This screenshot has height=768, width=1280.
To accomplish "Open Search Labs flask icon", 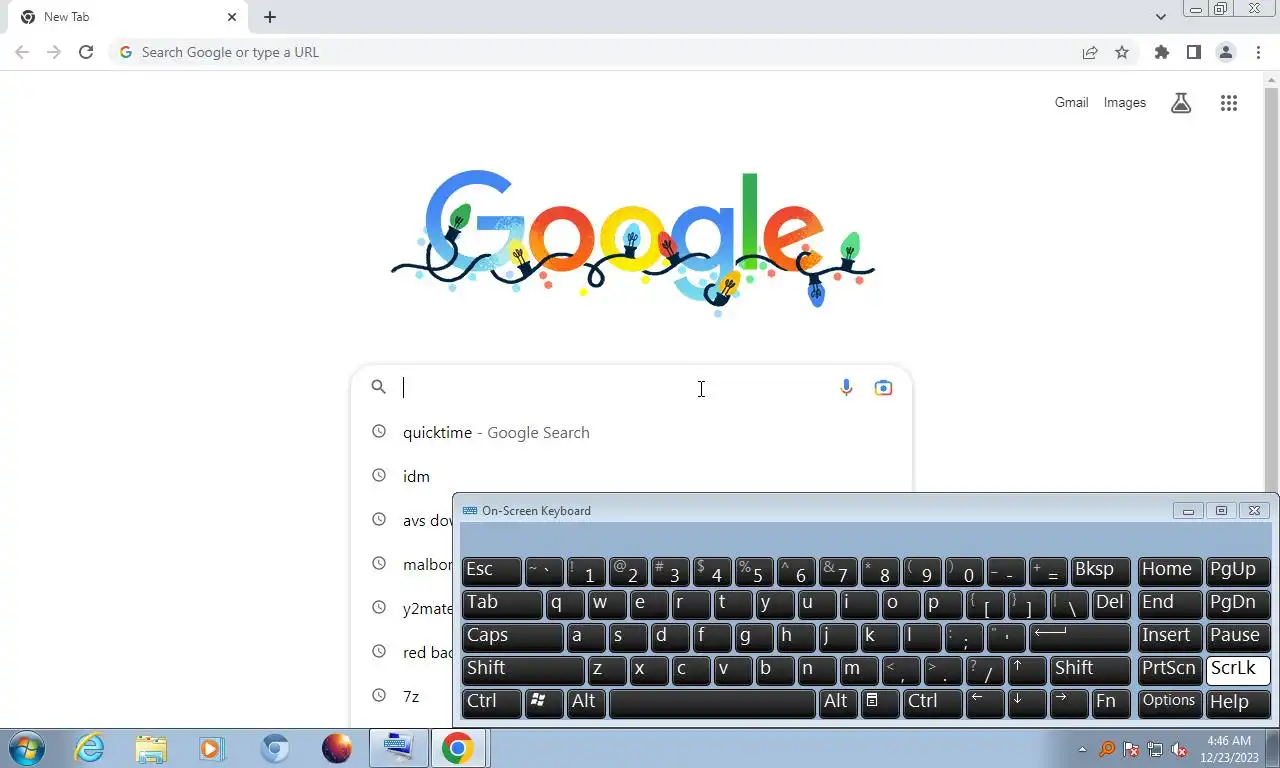I will (1181, 102).
